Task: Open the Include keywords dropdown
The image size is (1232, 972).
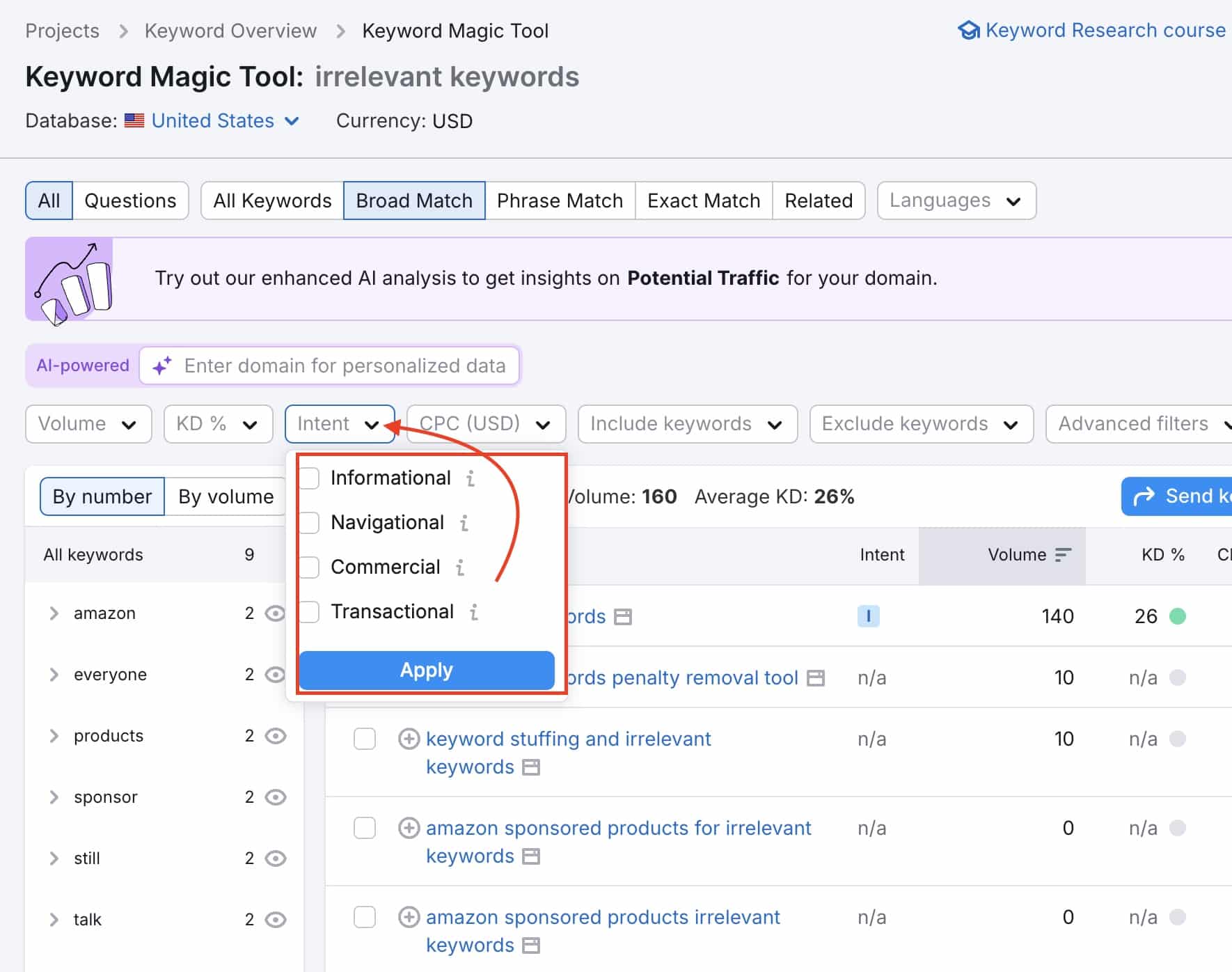Action: pyautogui.click(x=687, y=424)
